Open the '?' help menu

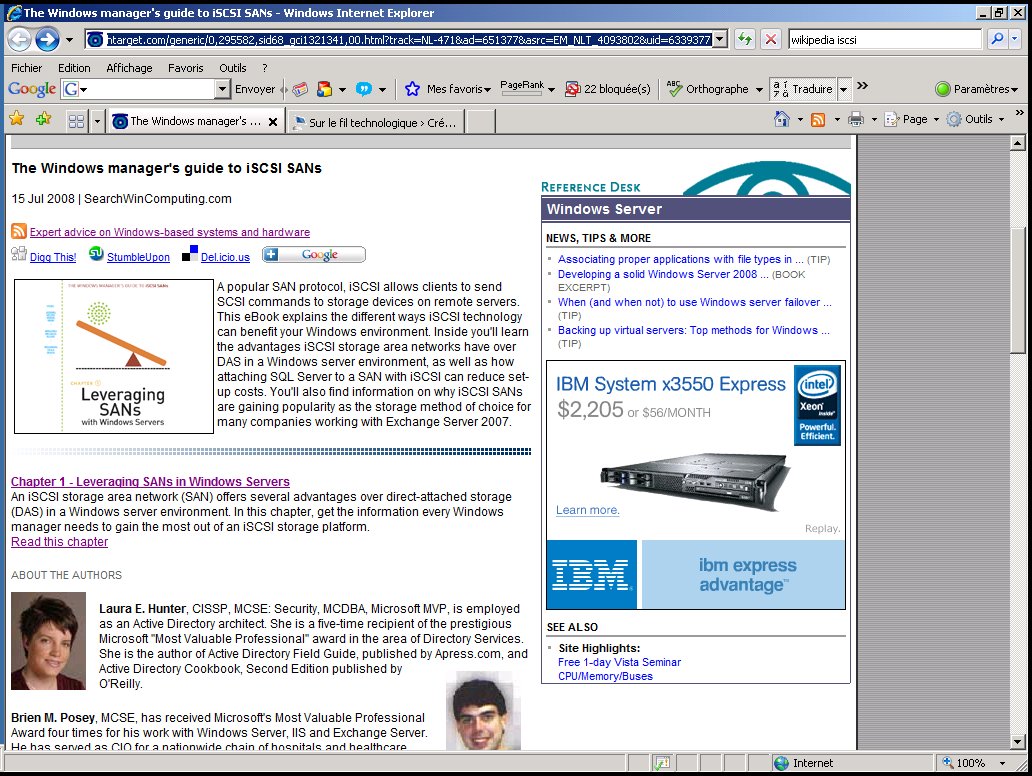[x=265, y=68]
